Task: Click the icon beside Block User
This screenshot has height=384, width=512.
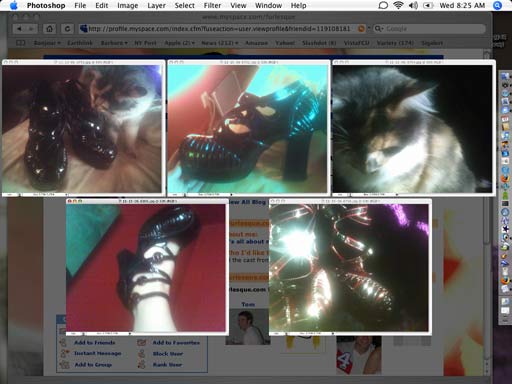Action: (142, 354)
